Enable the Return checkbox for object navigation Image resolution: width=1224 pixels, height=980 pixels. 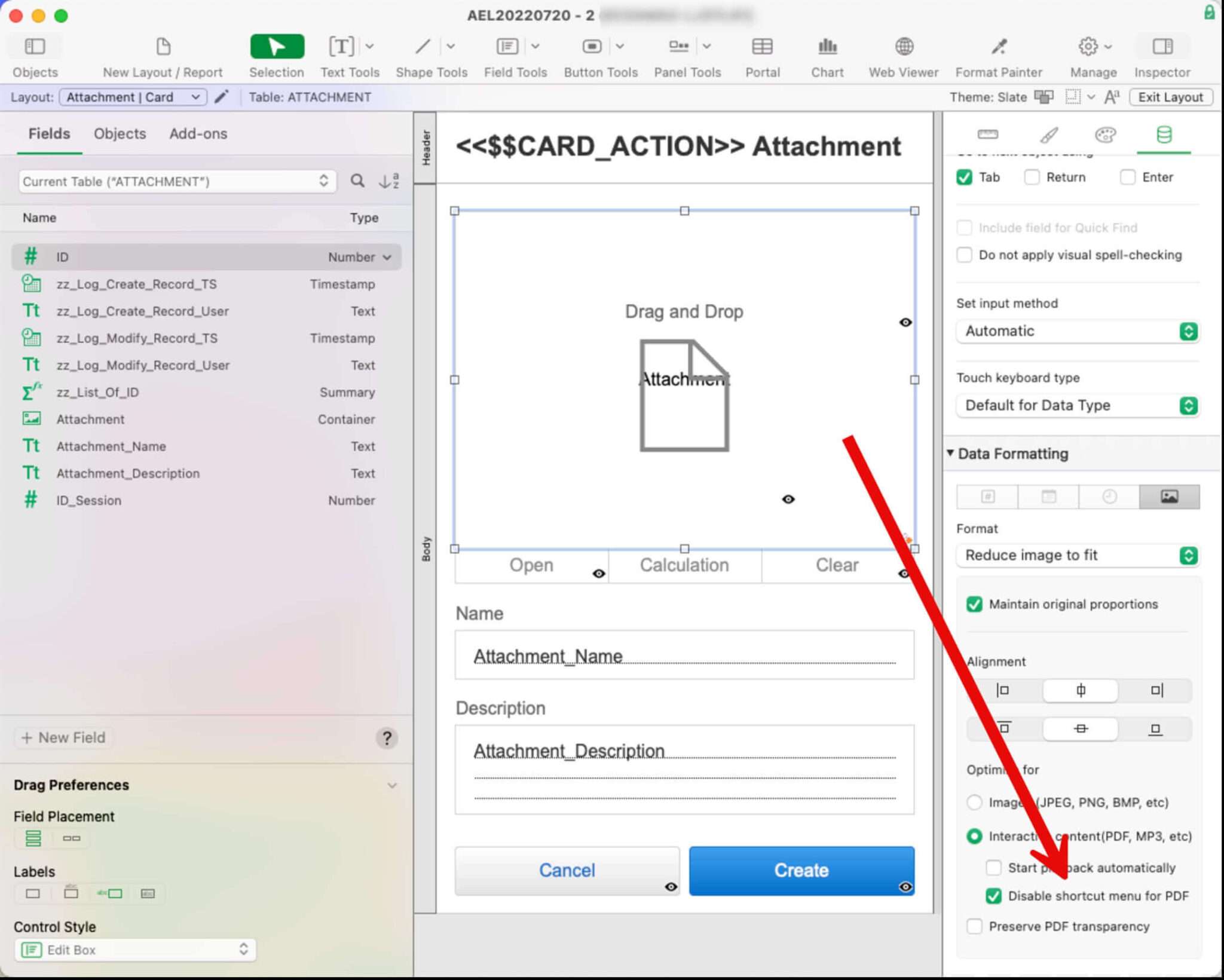click(x=1032, y=177)
